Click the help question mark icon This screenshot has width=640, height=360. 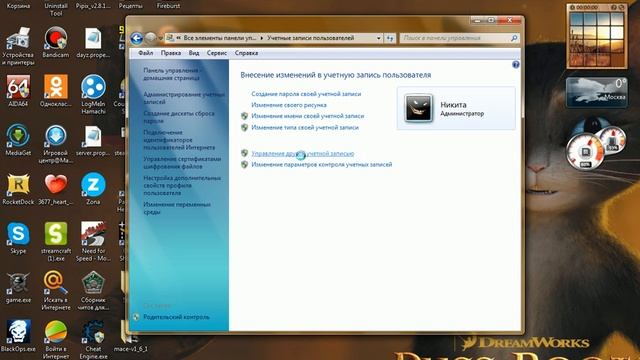[516, 64]
